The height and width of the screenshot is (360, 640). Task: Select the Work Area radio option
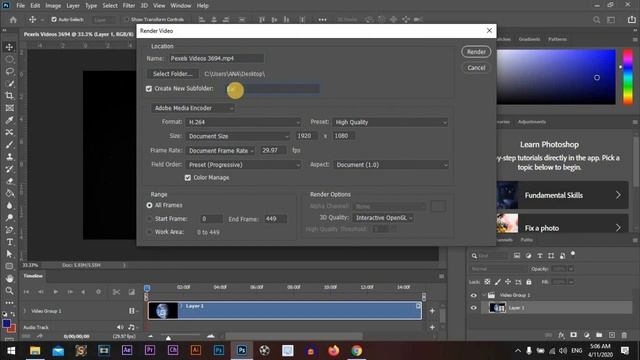point(149,232)
